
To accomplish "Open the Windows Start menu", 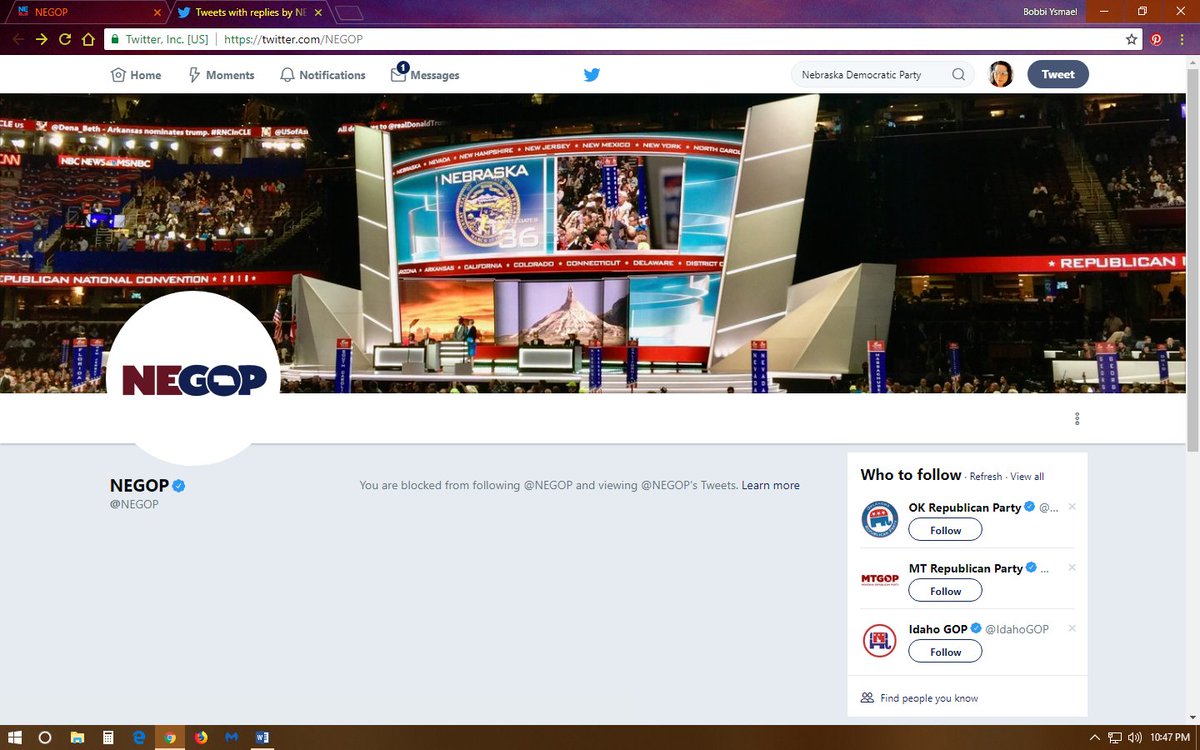I will pos(15,737).
